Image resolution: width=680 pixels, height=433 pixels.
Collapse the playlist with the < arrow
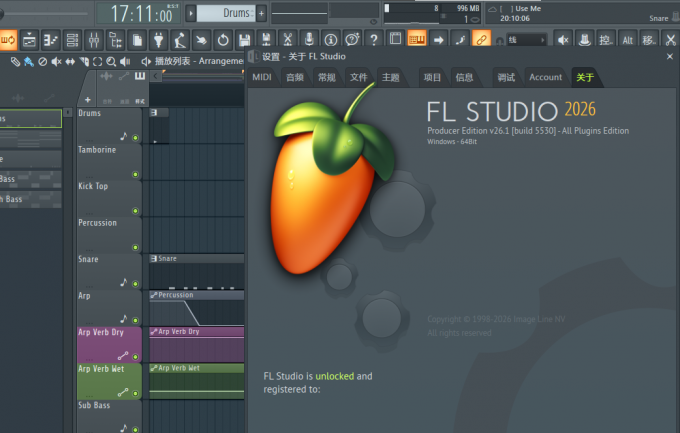[x=155, y=76]
